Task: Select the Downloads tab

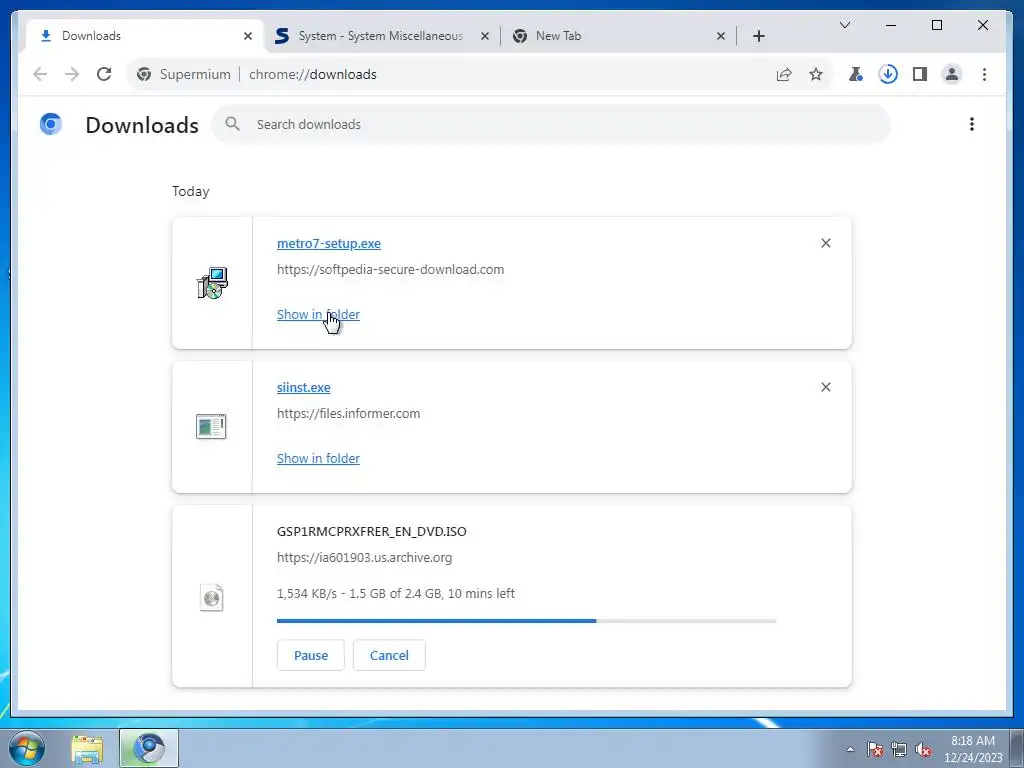Action: pos(144,36)
